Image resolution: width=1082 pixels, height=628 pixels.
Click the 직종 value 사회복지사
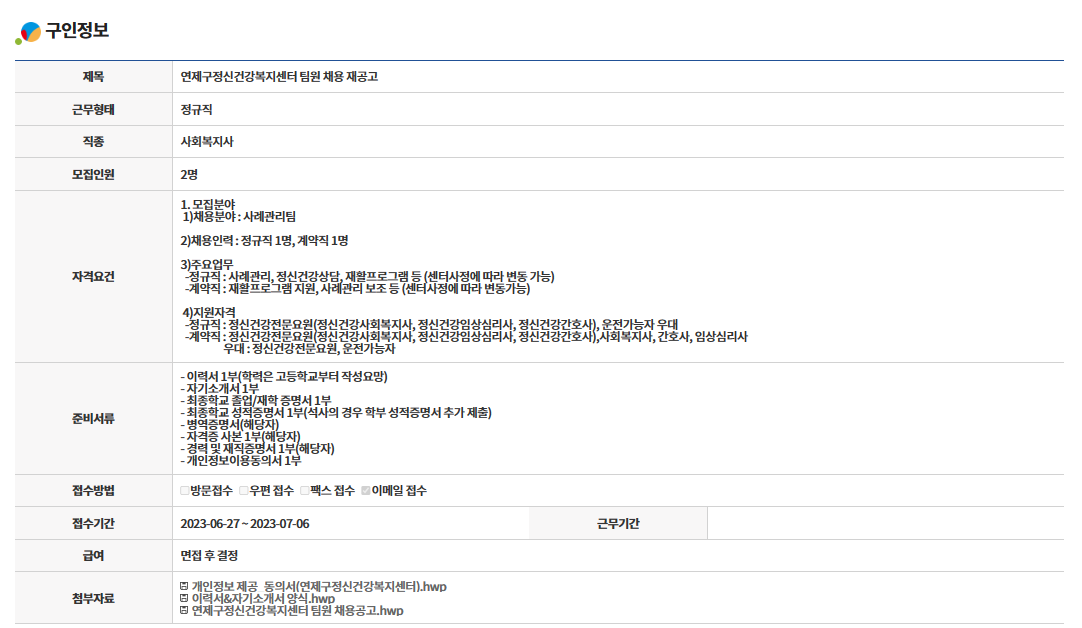coord(207,142)
